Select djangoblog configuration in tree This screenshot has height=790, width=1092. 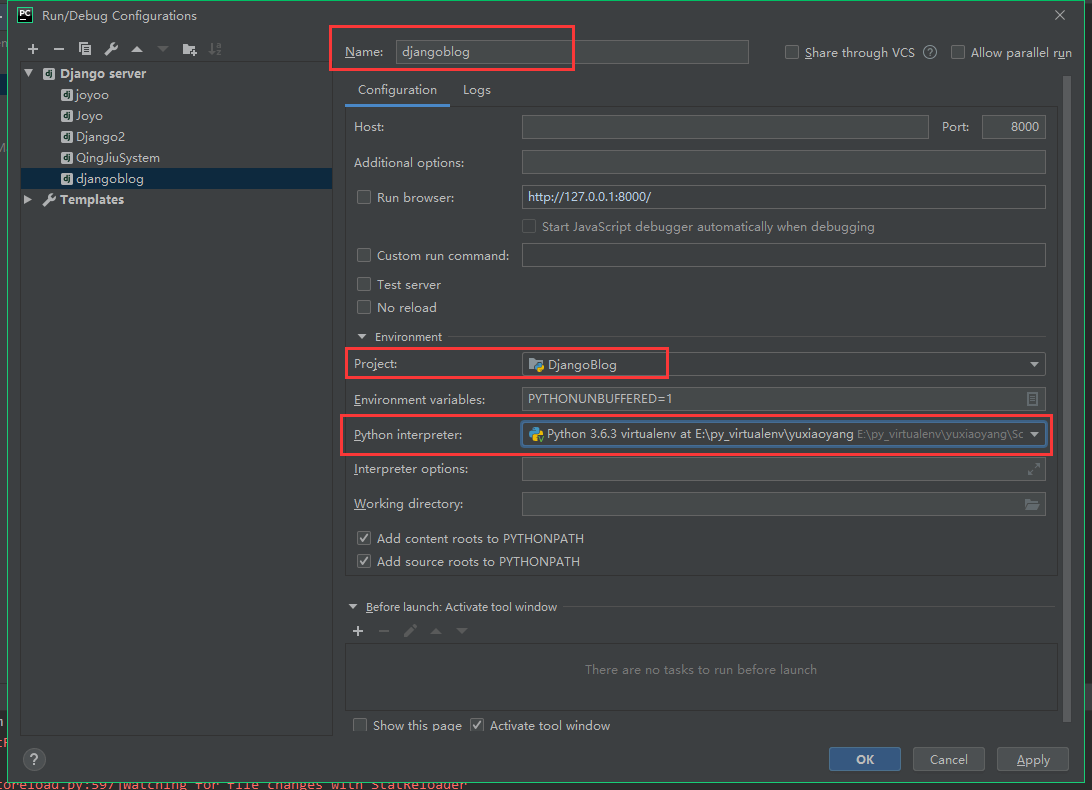pos(176,178)
